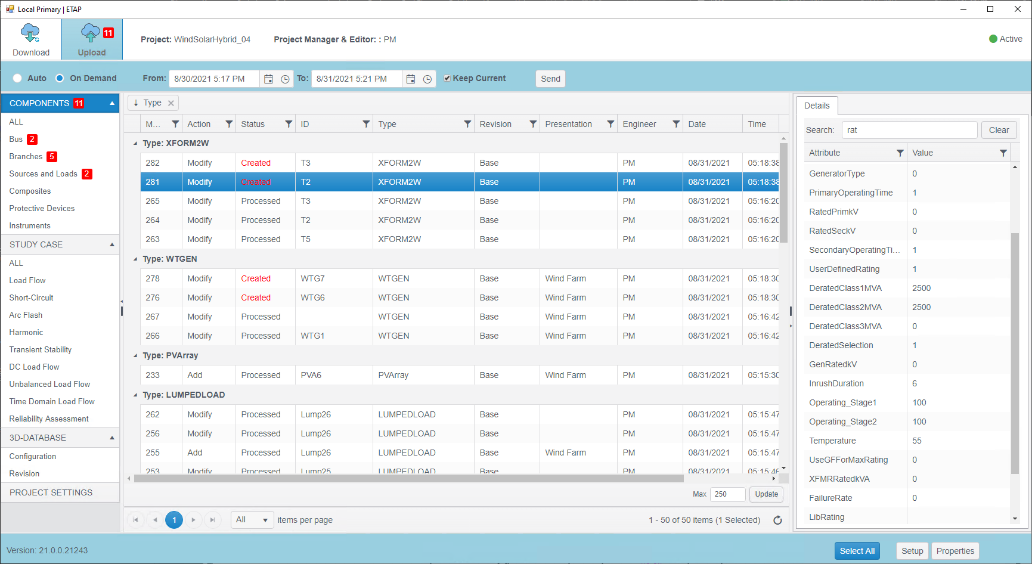Select the Auto radio button
The width and height of the screenshot is (1032, 564).
[17, 78]
